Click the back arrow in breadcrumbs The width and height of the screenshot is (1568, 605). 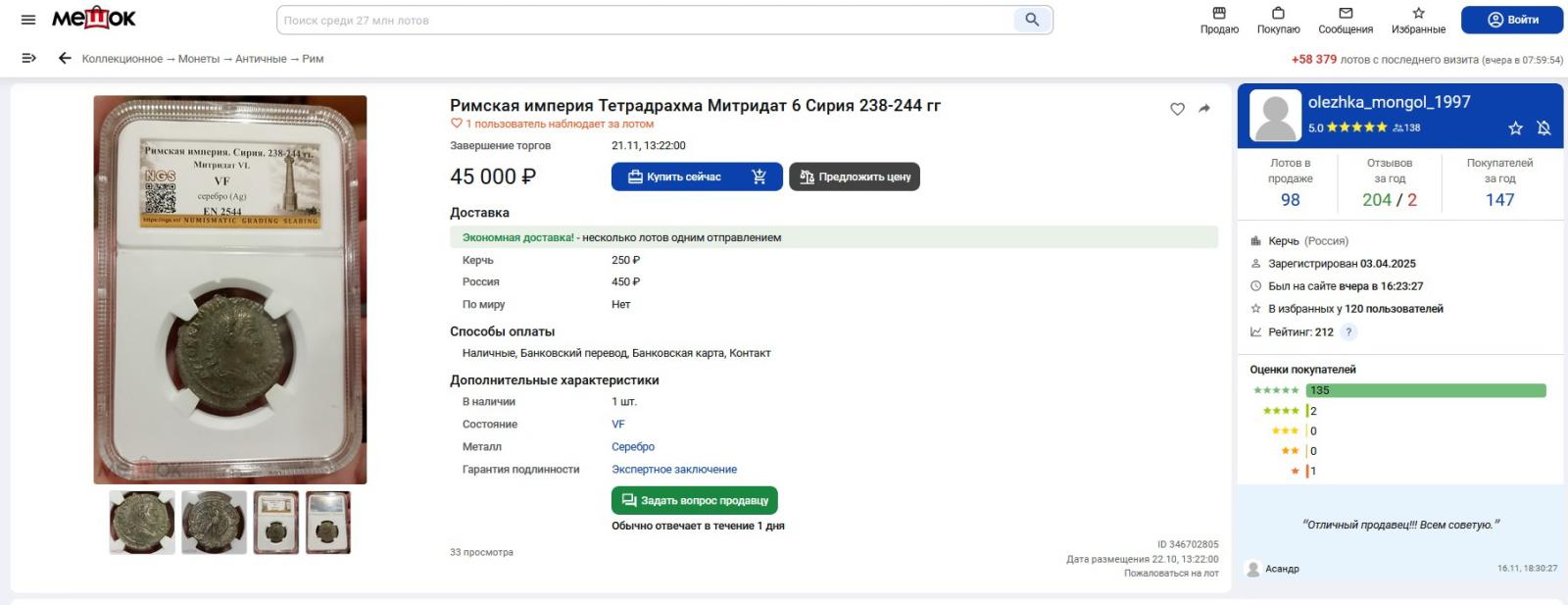click(x=65, y=59)
